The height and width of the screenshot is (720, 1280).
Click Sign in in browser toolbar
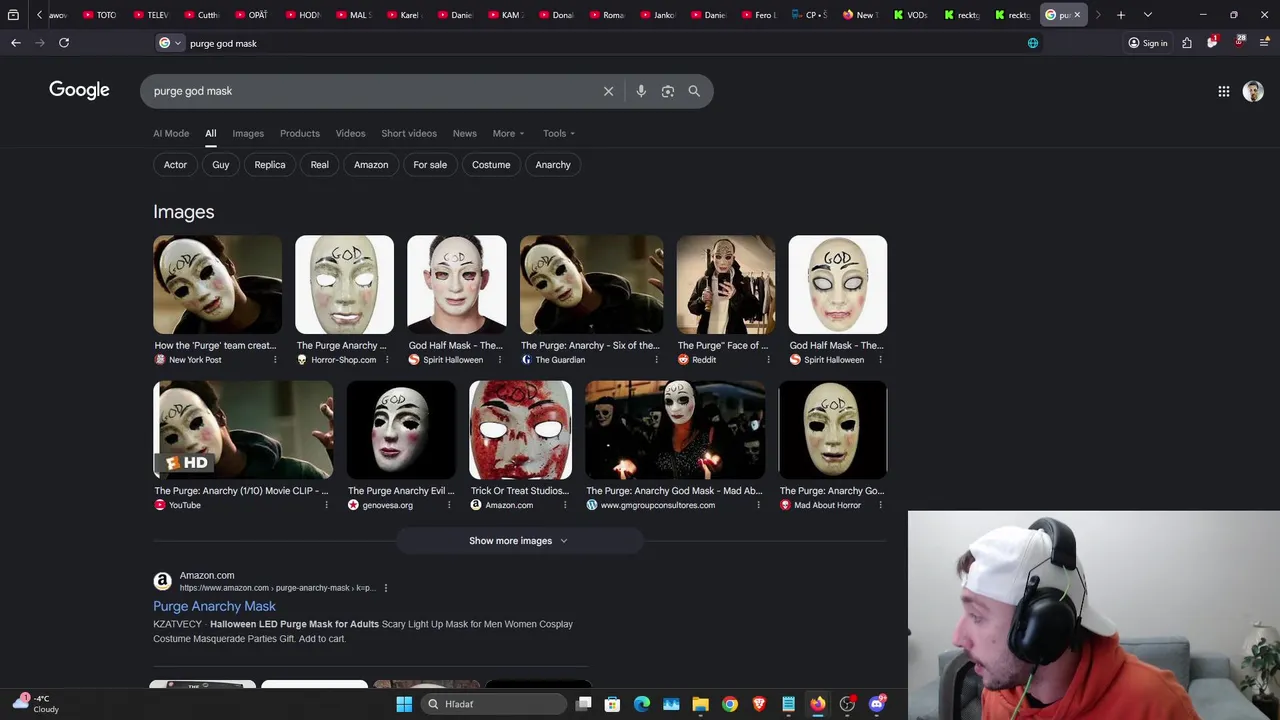(x=1148, y=43)
